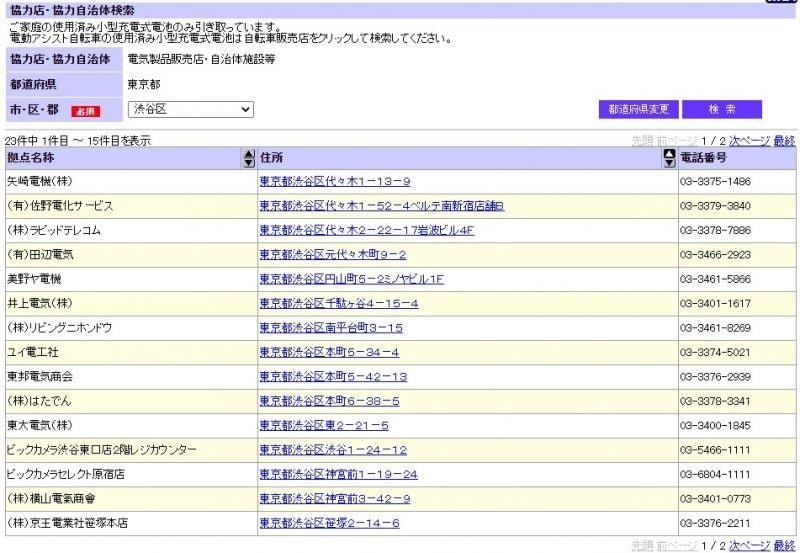800x553 pixels.
Task: Open address link 本町5-34-4
Action: click(329, 353)
